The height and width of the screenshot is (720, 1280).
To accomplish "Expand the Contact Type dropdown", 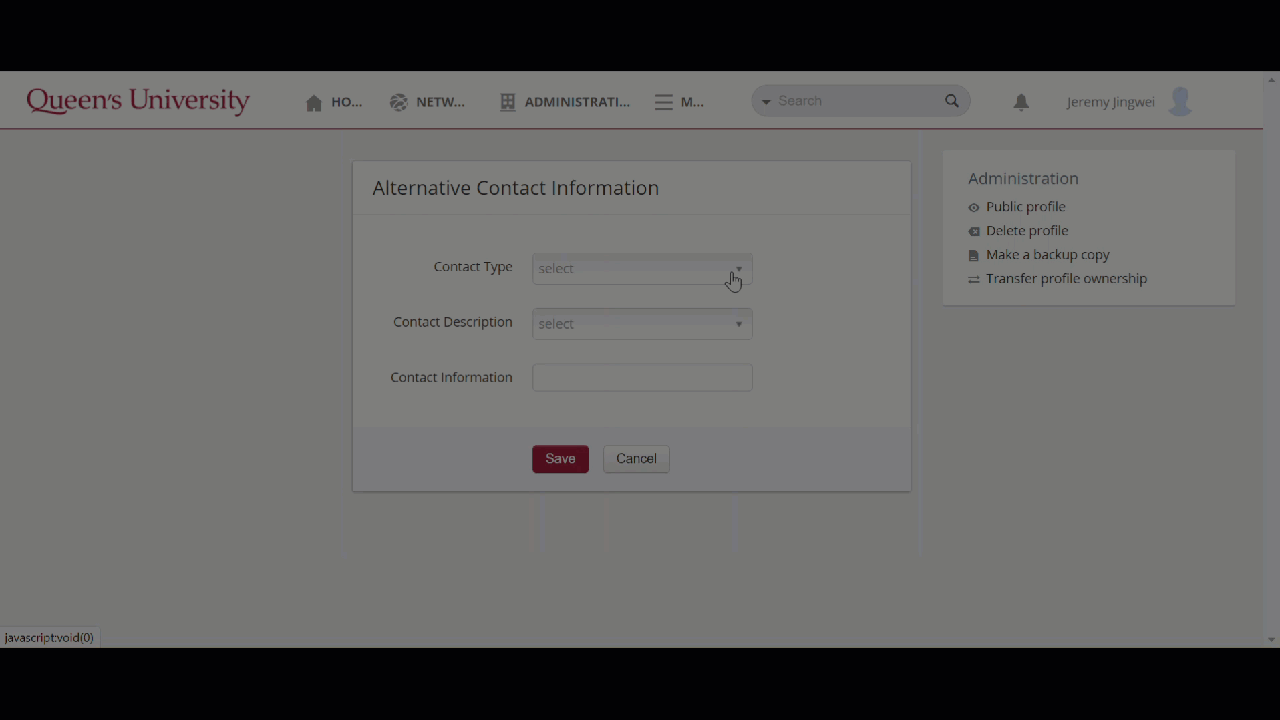I will coord(641,268).
